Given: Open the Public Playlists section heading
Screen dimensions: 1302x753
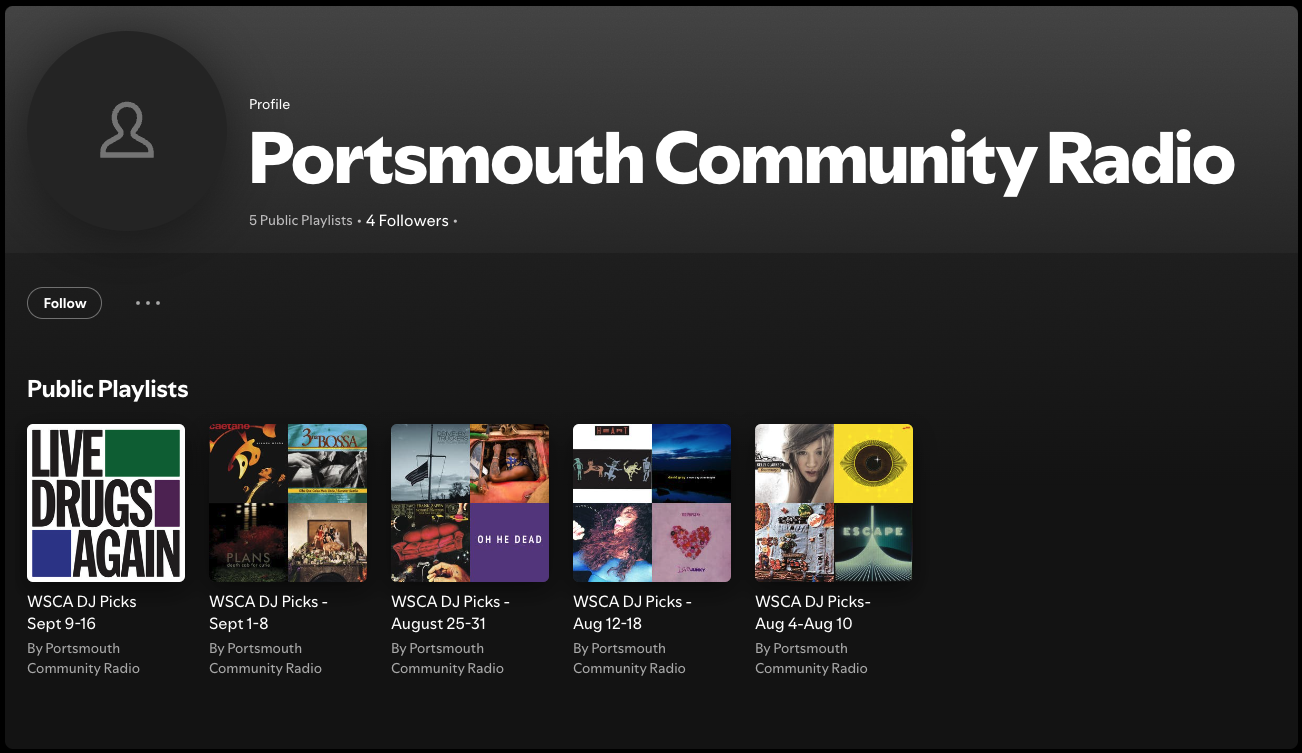Looking at the screenshot, I should pyautogui.click(x=107, y=389).
